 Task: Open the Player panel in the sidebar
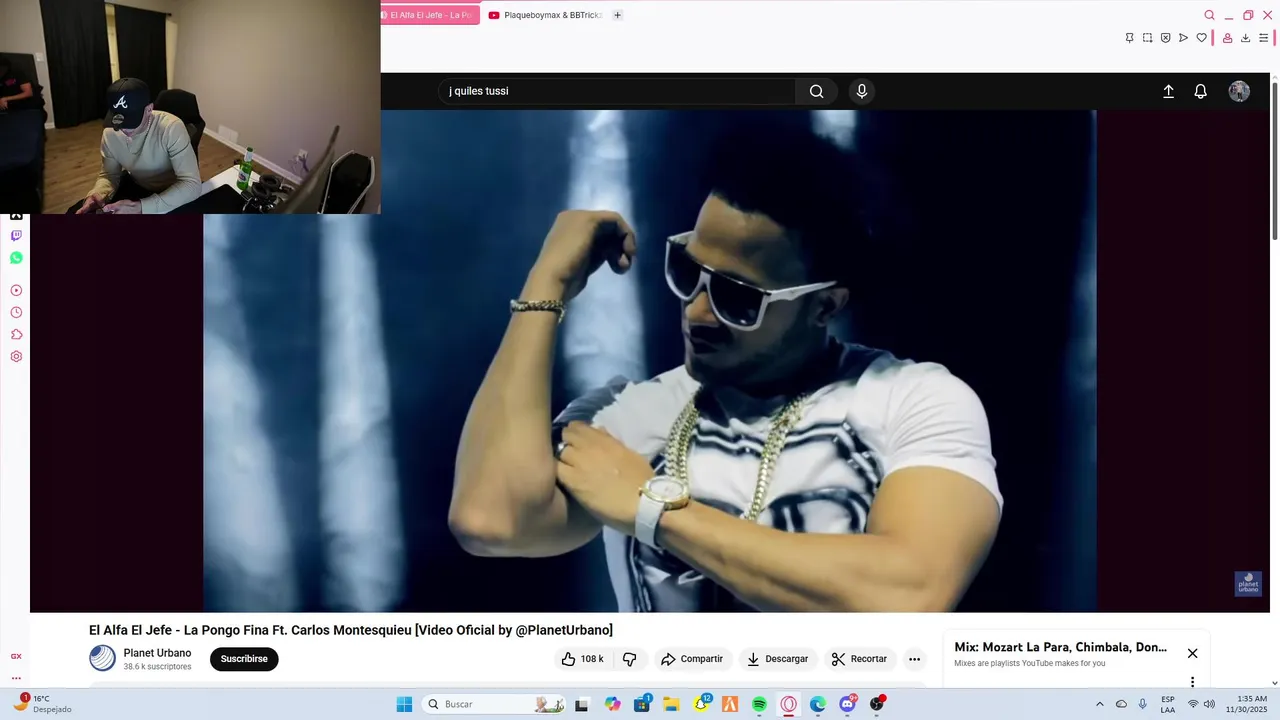(x=16, y=290)
